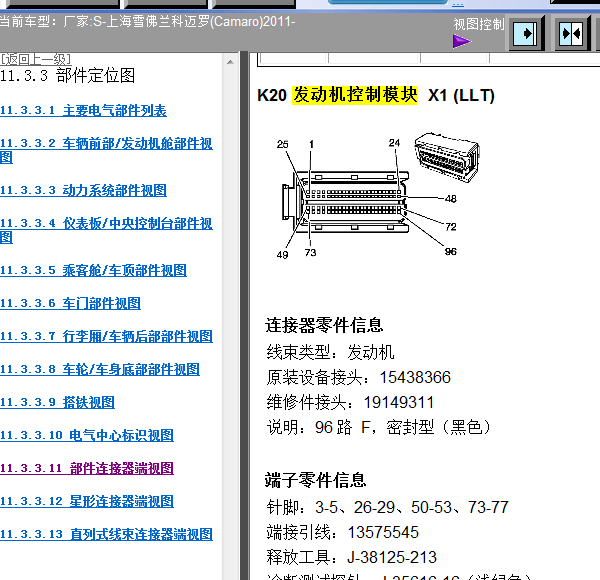
Task: Click the 连接器零件信息 heading
Action: click(x=324, y=325)
